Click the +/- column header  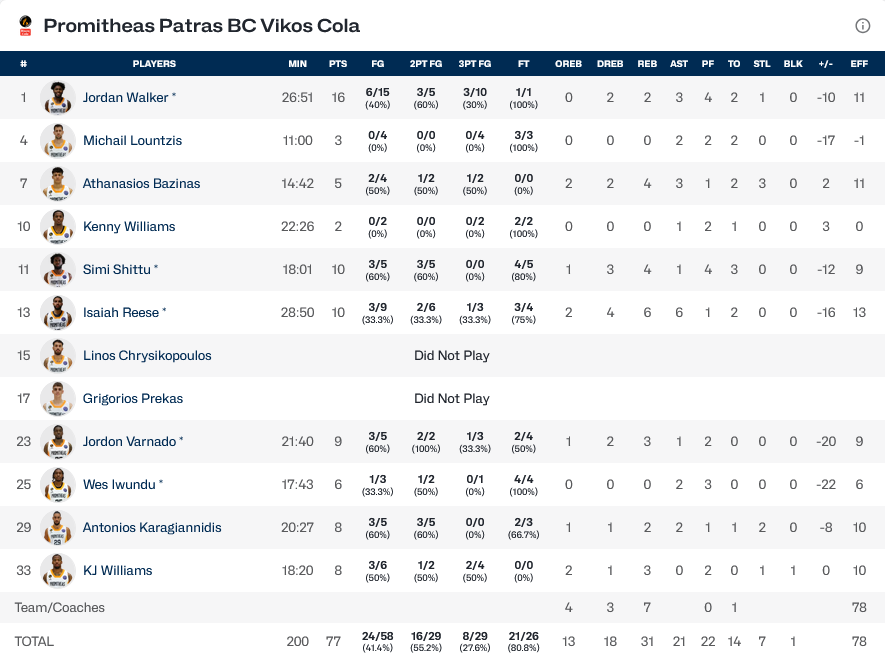pyautogui.click(x=825, y=64)
